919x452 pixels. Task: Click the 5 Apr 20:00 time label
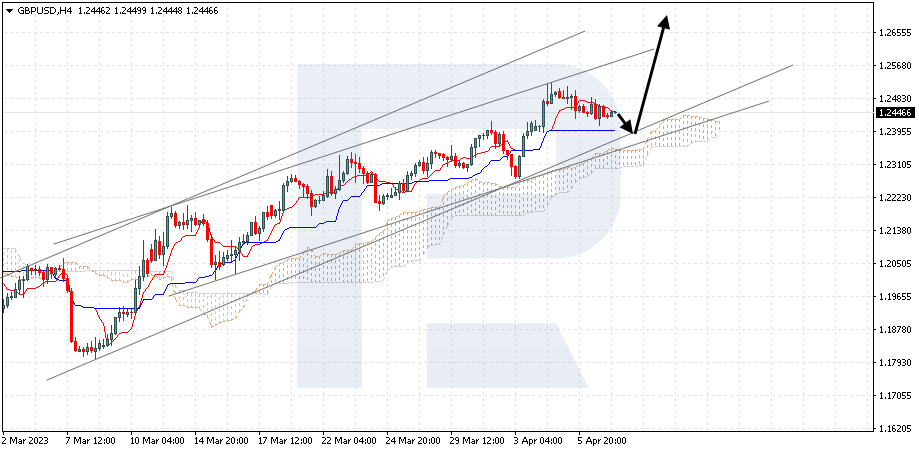click(600, 440)
